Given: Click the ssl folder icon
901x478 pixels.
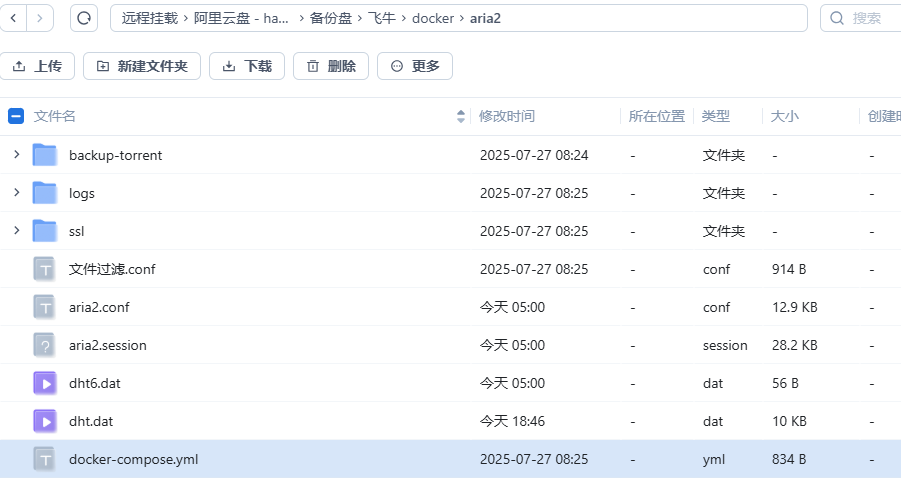Looking at the screenshot, I should pyautogui.click(x=45, y=231).
